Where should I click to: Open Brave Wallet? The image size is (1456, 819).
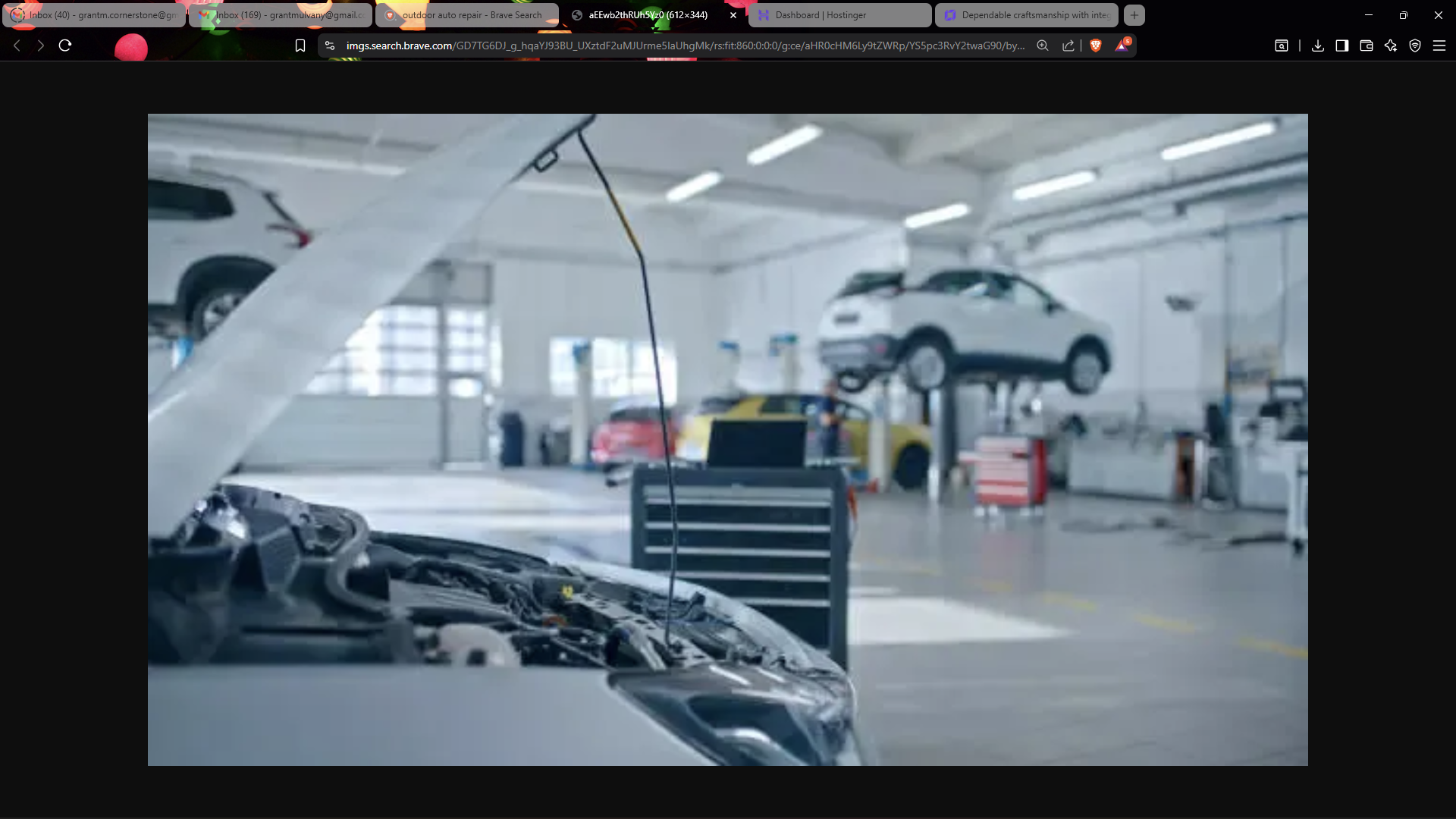1367,45
